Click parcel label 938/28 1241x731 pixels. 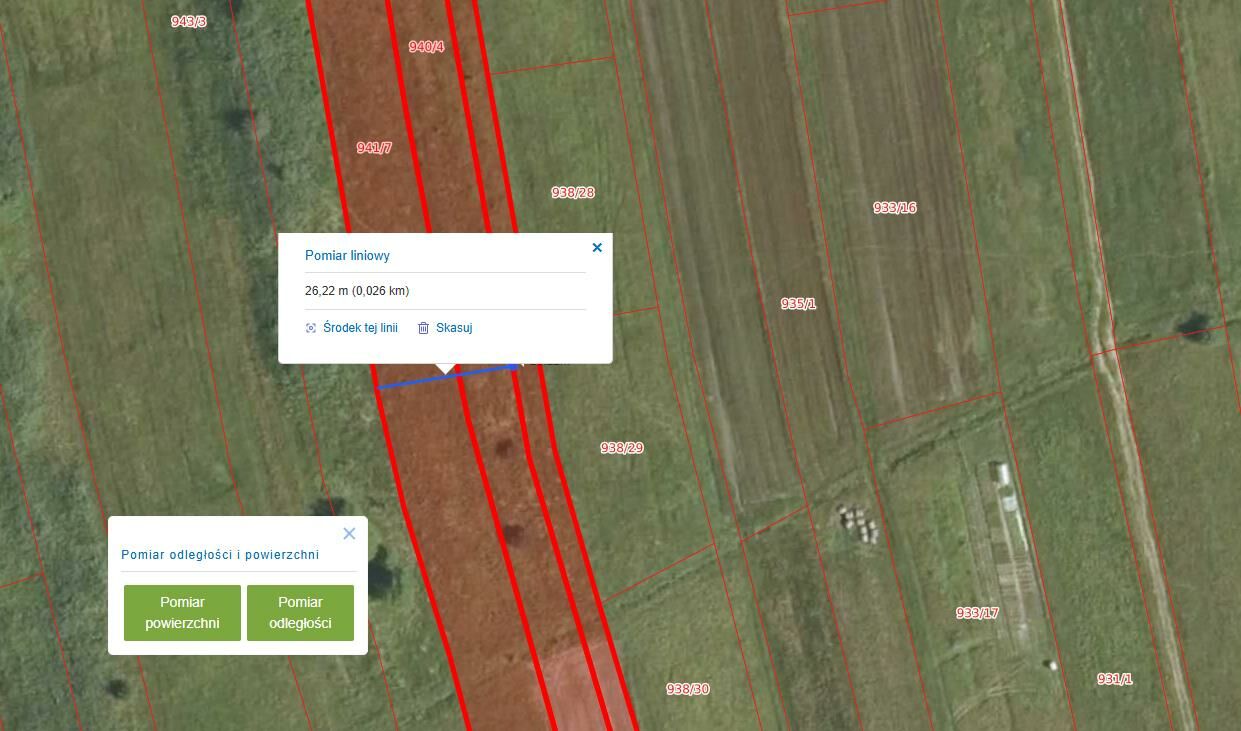click(573, 192)
